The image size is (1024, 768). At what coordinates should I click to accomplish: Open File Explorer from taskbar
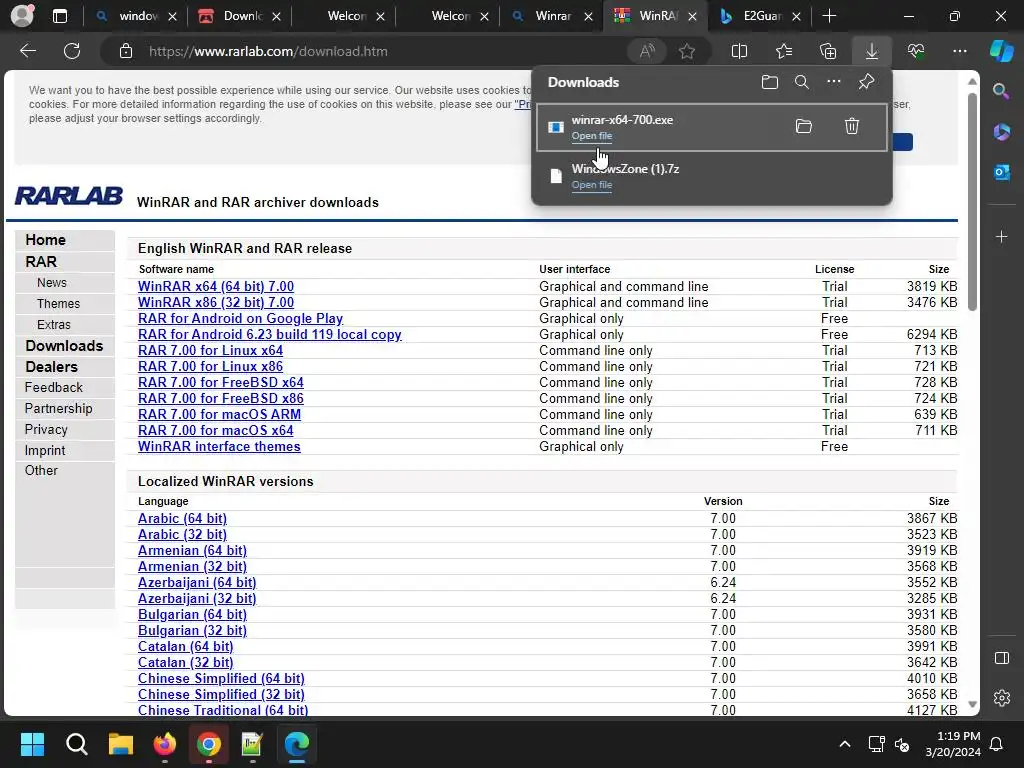point(121,744)
